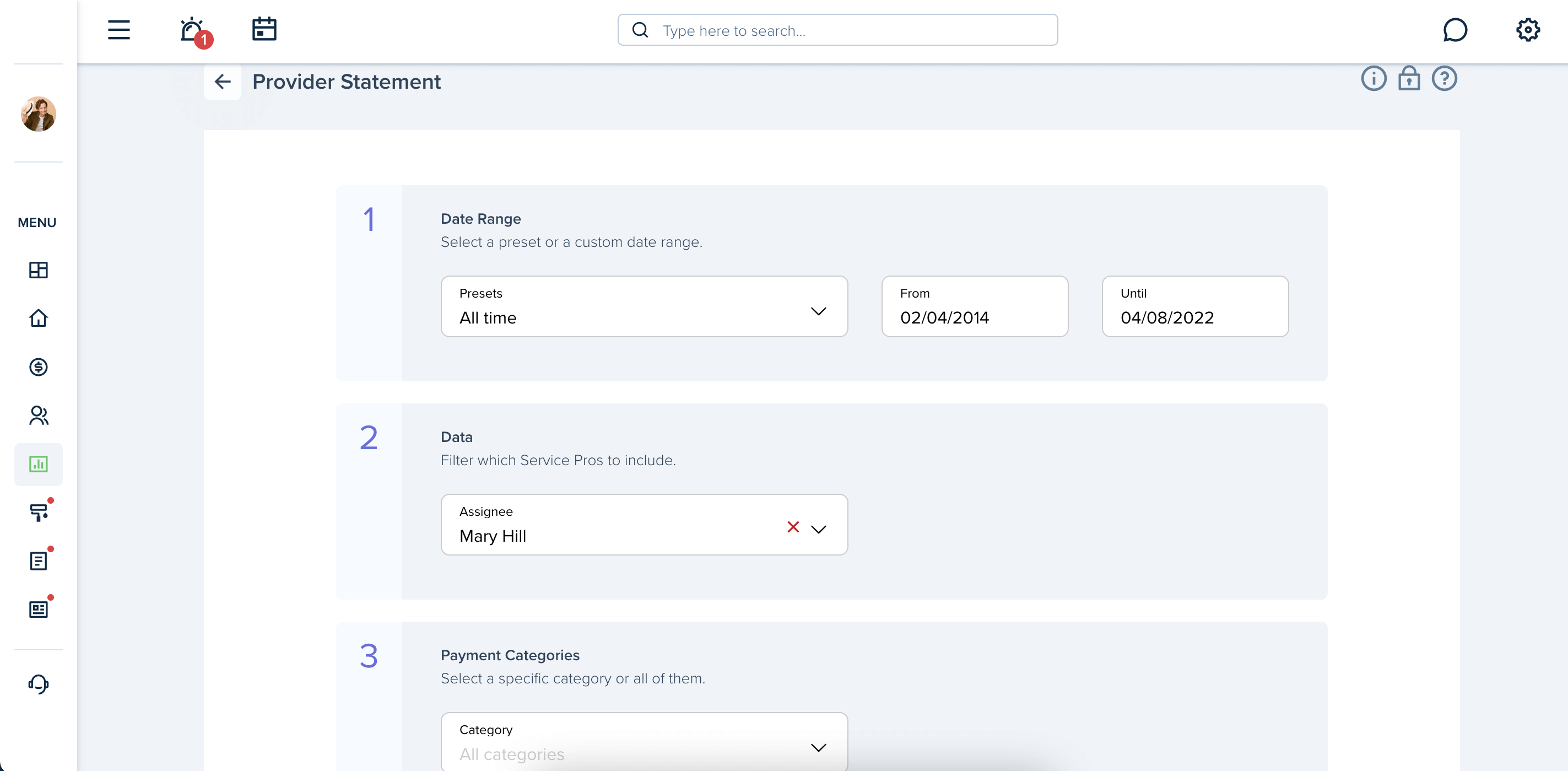Open the hamburger menu
Screen dimensions: 1568x771
pos(118,30)
